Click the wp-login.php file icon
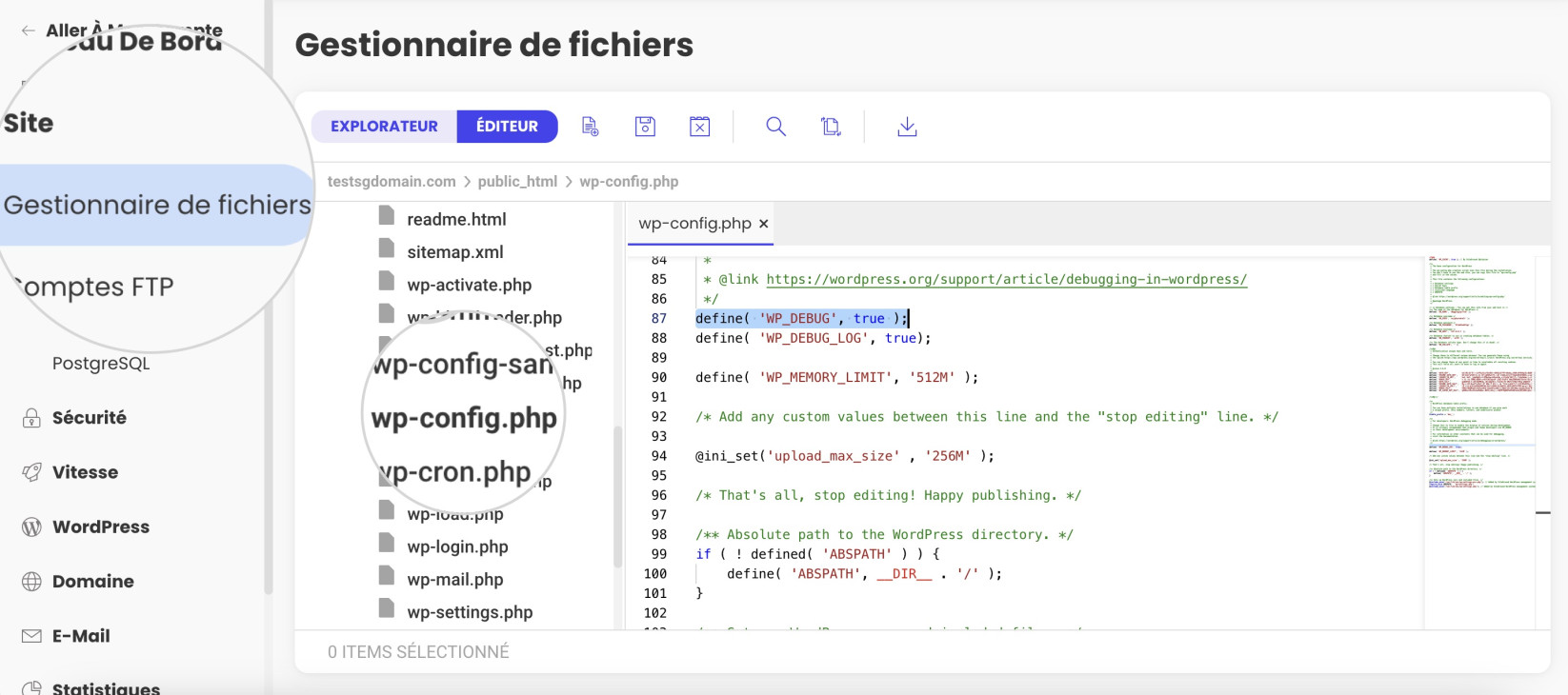 (x=386, y=543)
